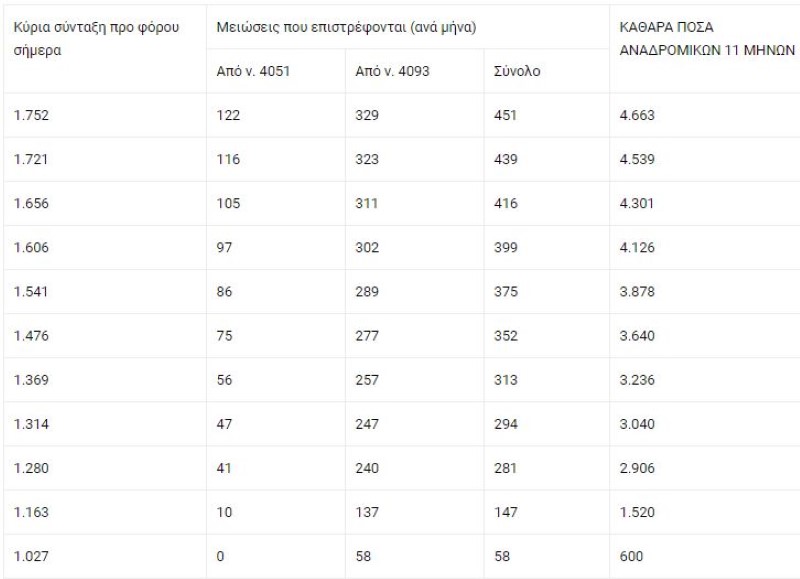Click the "Κύρια σύνταξη προ φόρου σήμερα" header
This screenshot has width=800, height=579.
(96, 37)
